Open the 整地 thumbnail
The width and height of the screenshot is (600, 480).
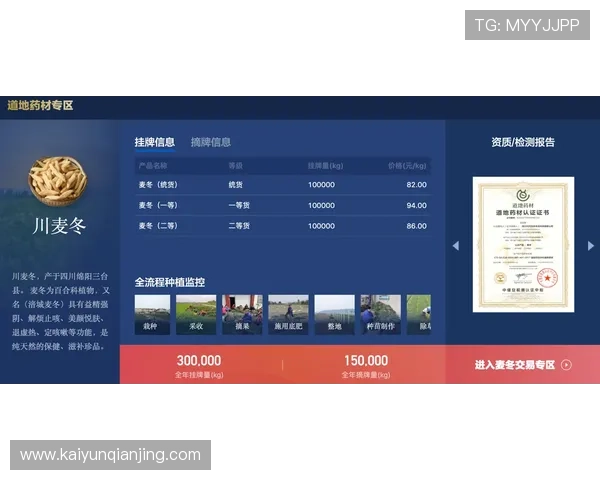[334, 315]
